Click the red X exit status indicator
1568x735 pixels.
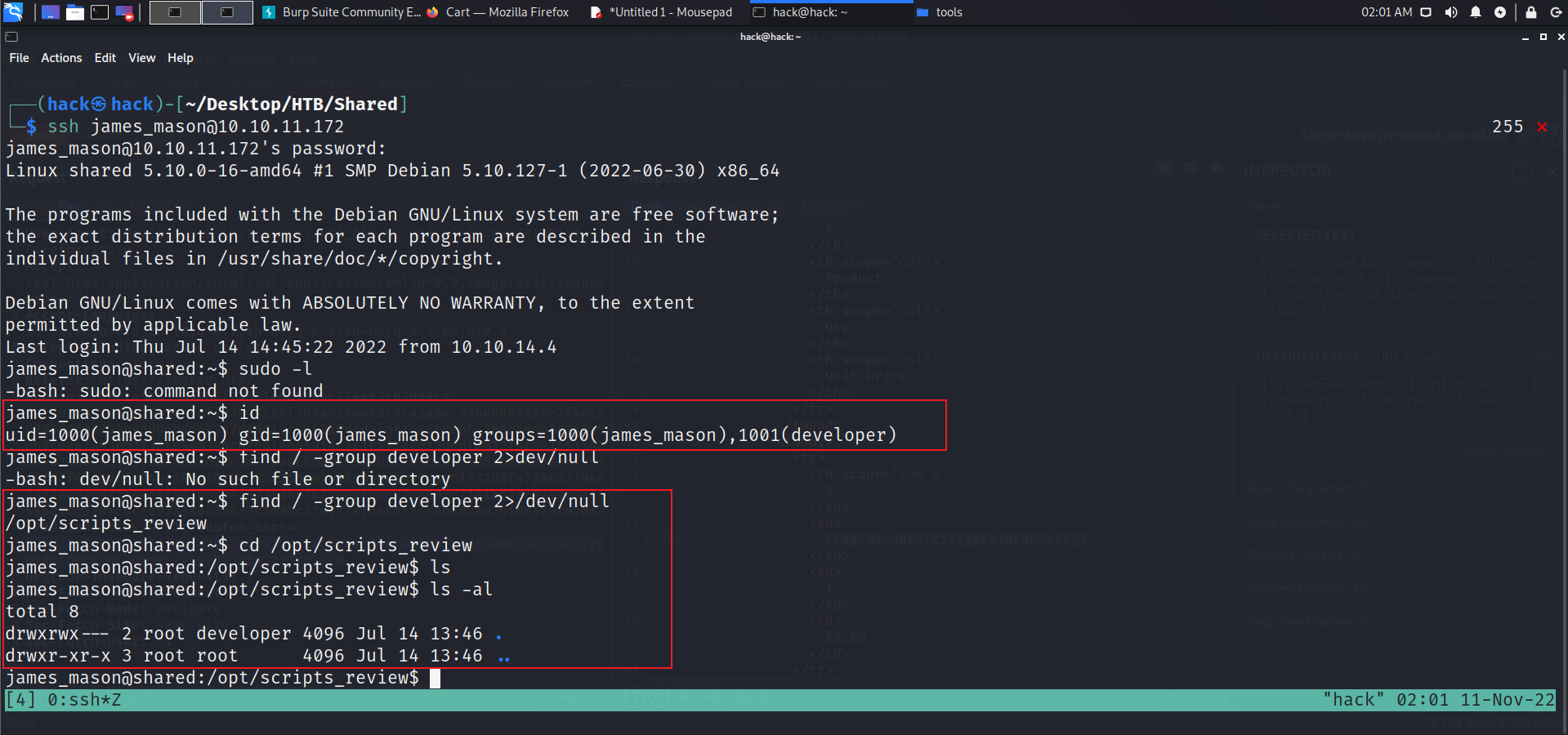[x=1542, y=127]
